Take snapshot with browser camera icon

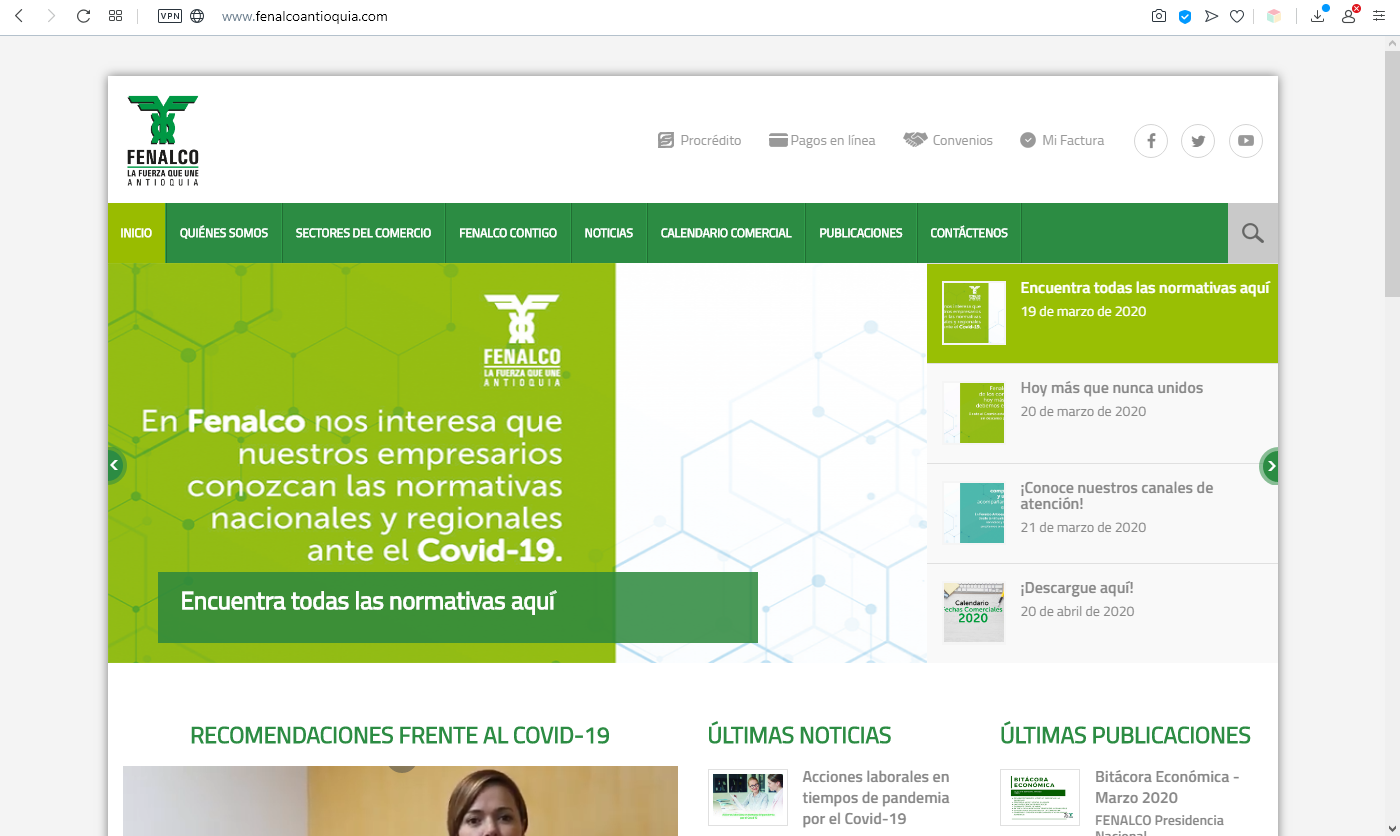coord(1158,16)
